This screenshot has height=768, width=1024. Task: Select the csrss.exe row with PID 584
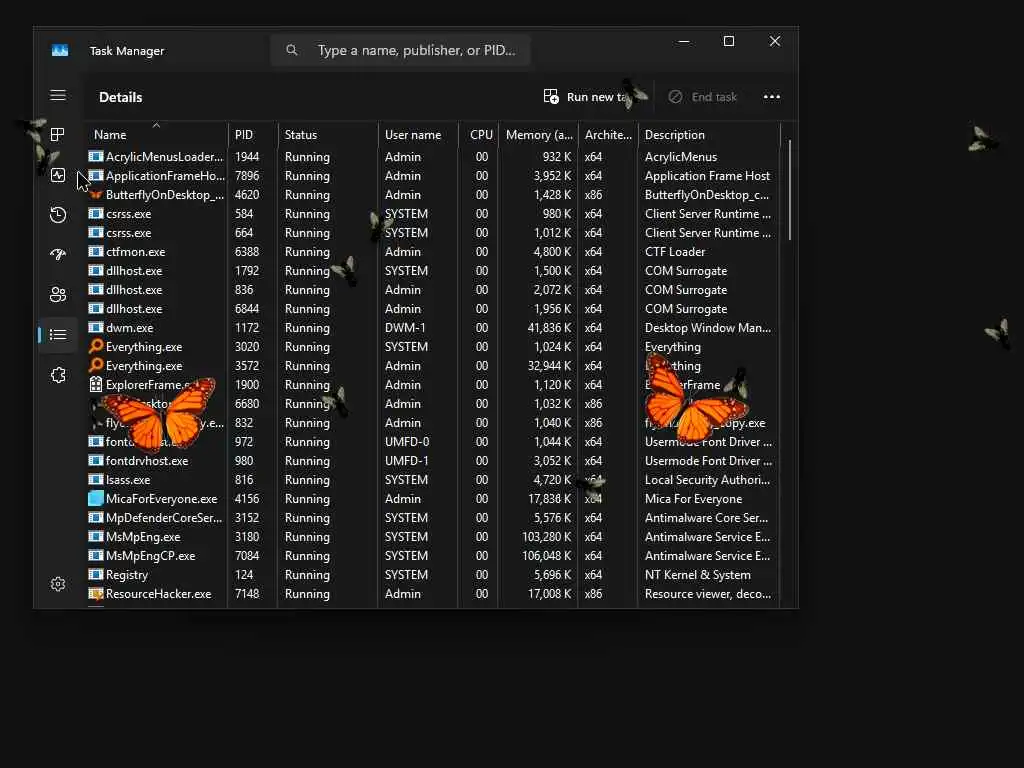432,214
